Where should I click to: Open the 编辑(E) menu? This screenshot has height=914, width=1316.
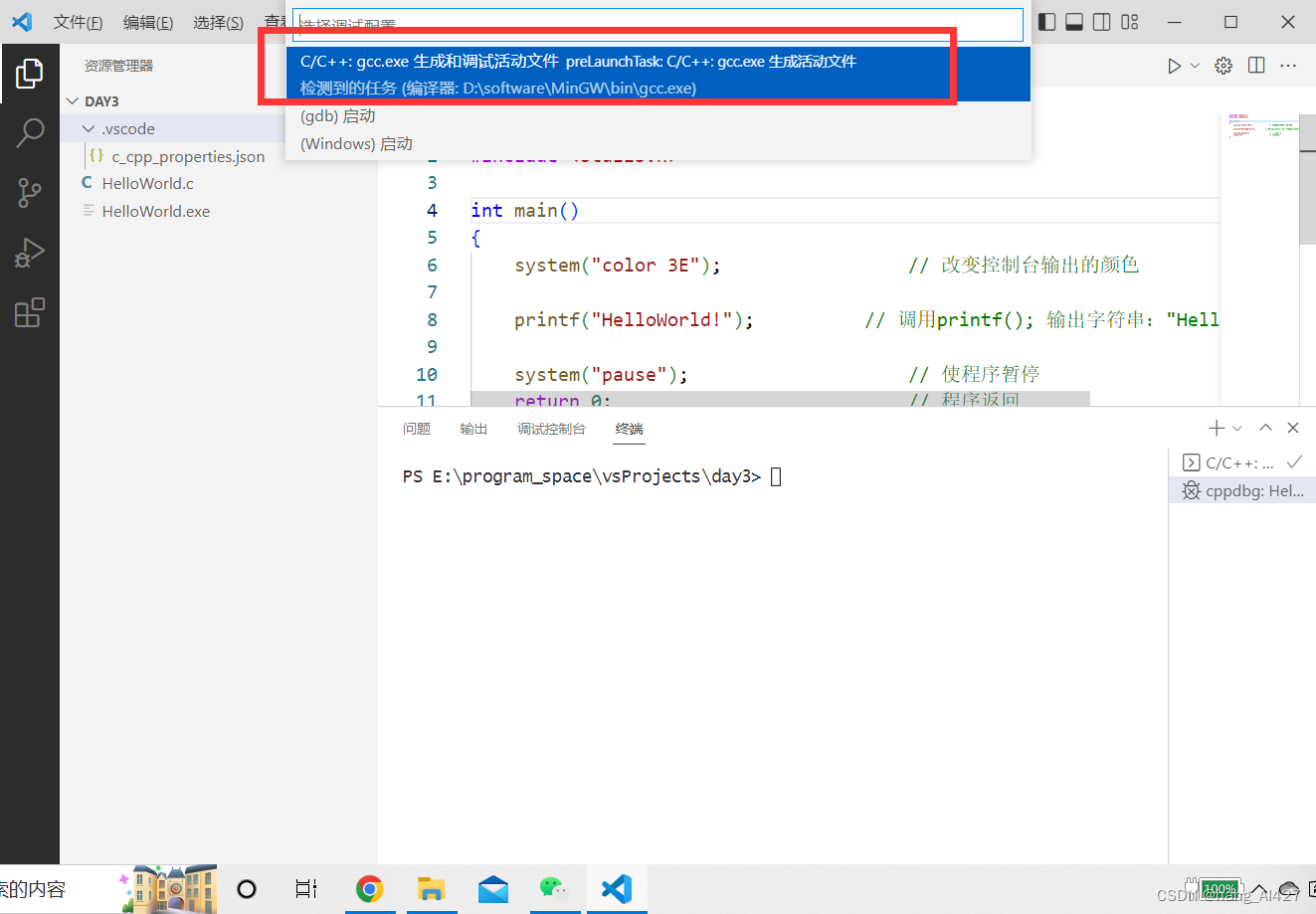tap(148, 22)
